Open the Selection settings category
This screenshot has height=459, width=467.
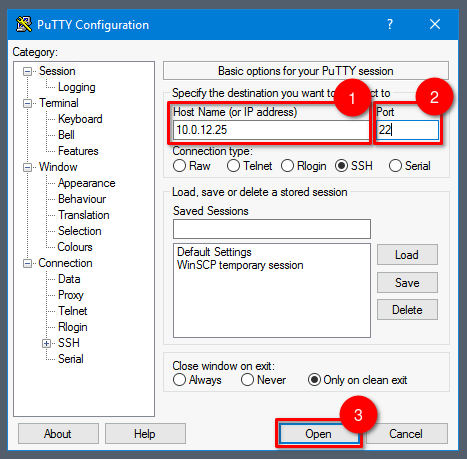(x=80, y=231)
